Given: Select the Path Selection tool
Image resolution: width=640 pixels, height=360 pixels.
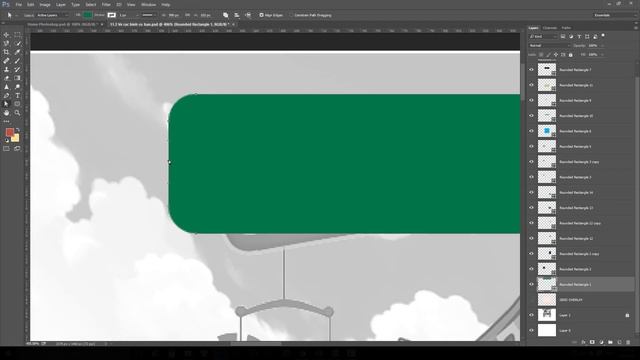Looking at the screenshot, I should click(6, 104).
